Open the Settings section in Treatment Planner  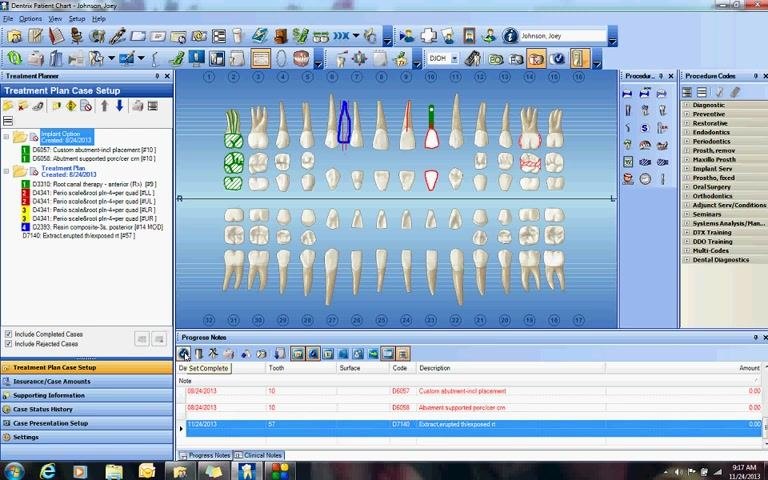tap(87, 437)
